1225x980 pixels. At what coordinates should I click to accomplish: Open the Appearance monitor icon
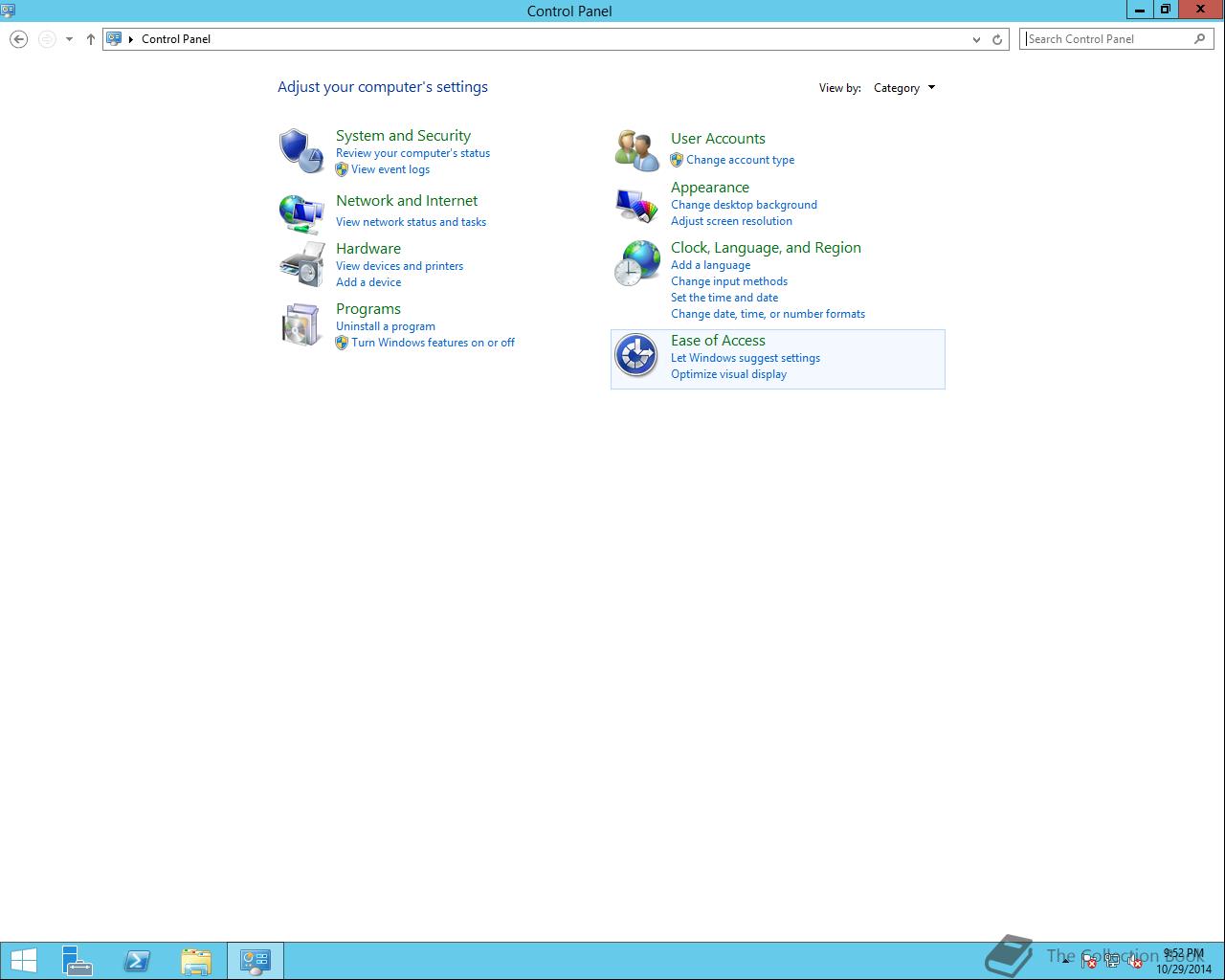(x=636, y=205)
